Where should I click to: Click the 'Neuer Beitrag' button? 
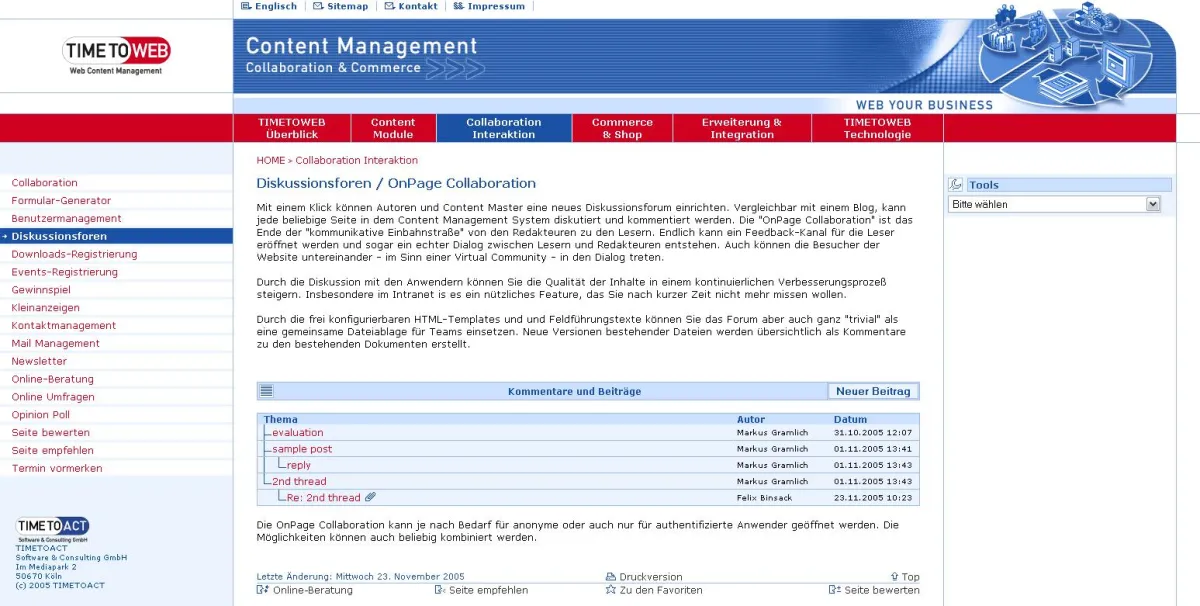pyautogui.click(x=873, y=391)
